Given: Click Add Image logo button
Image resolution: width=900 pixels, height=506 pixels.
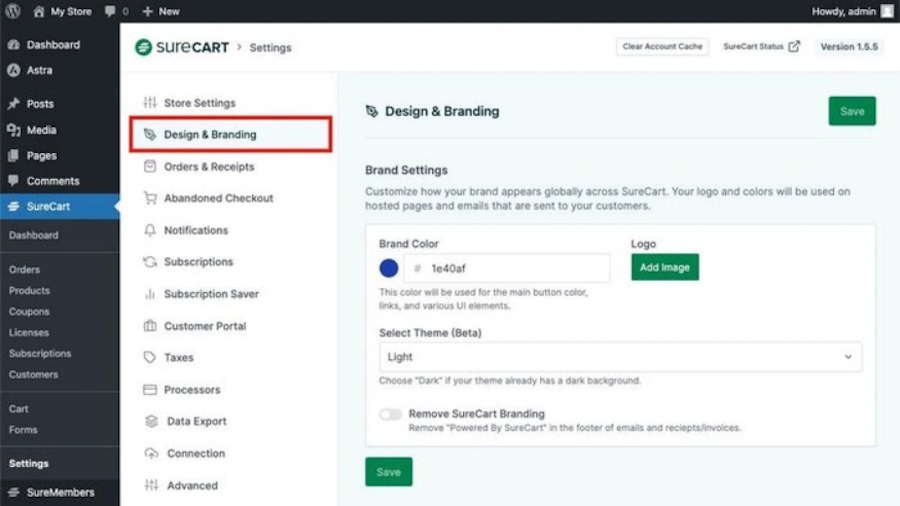Looking at the screenshot, I should pos(665,267).
